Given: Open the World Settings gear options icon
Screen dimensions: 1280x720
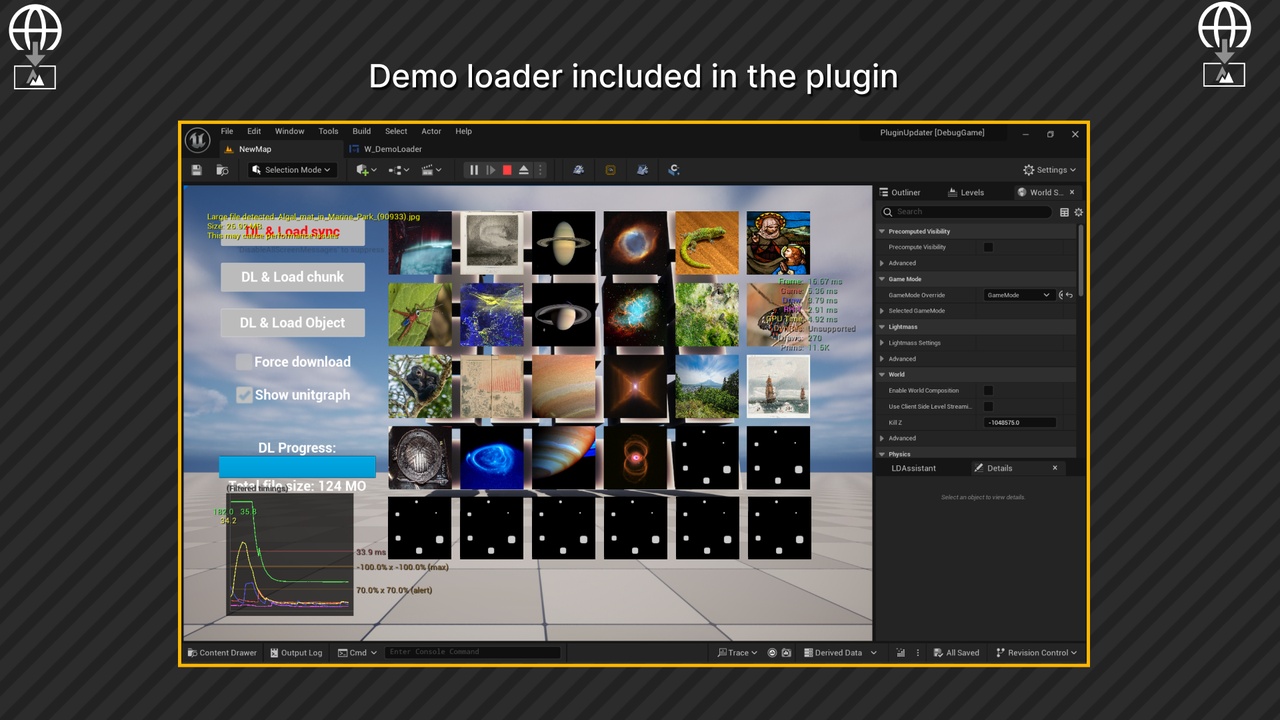Looking at the screenshot, I should 1078,212.
